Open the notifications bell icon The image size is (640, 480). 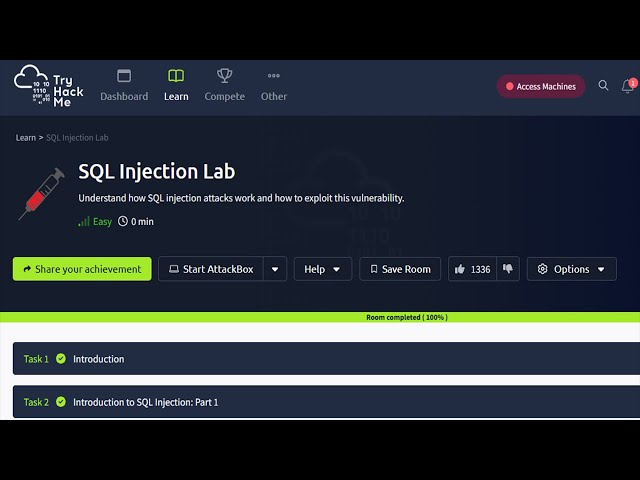point(628,86)
